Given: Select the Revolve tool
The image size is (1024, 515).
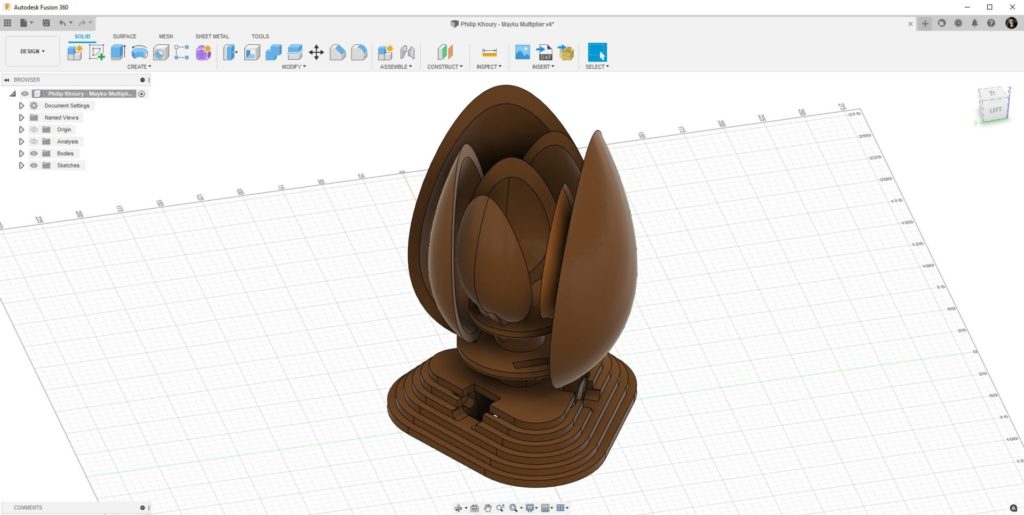Looking at the screenshot, I should pos(140,52).
